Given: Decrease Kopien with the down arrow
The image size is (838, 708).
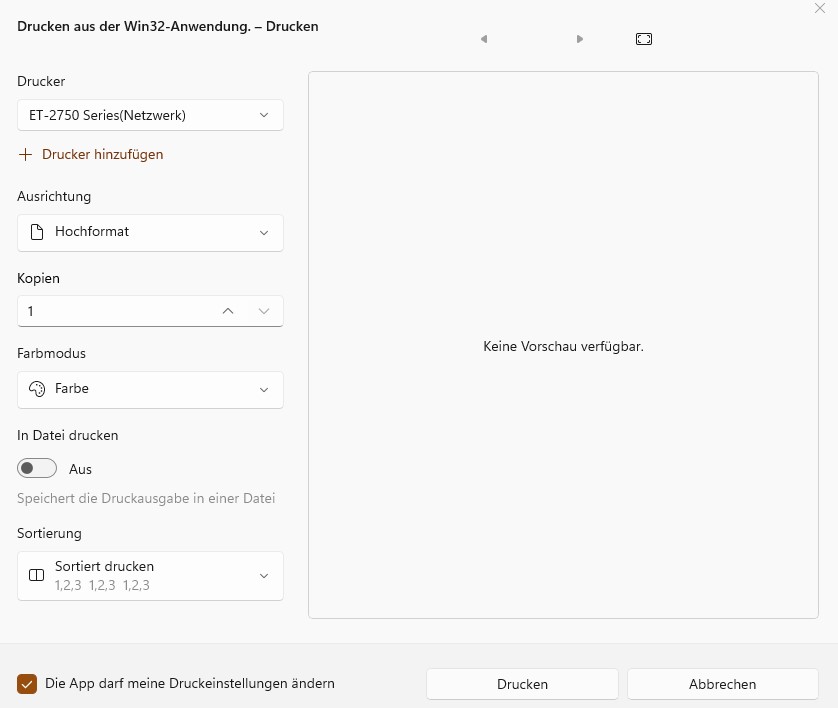Looking at the screenshot, I should click(x=264, y=311).
